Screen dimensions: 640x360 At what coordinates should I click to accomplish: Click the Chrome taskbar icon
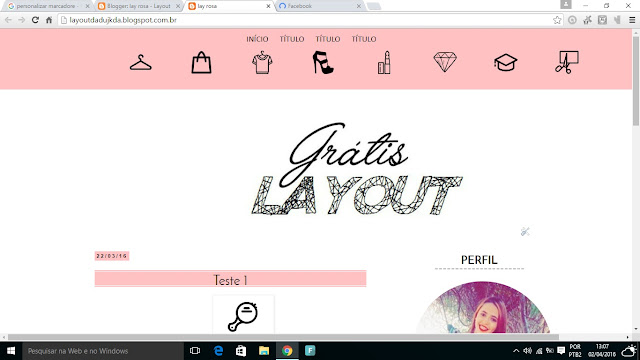pyautogui.click(x=287, y=351)
